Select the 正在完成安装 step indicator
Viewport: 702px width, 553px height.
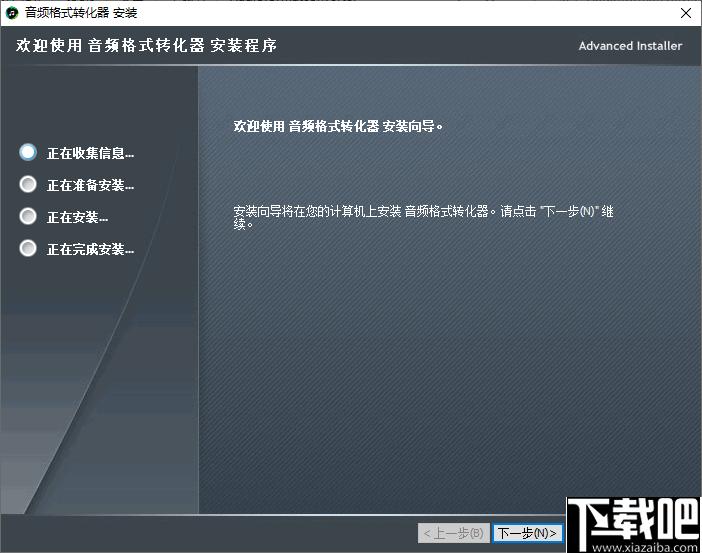tap(28, 248)
